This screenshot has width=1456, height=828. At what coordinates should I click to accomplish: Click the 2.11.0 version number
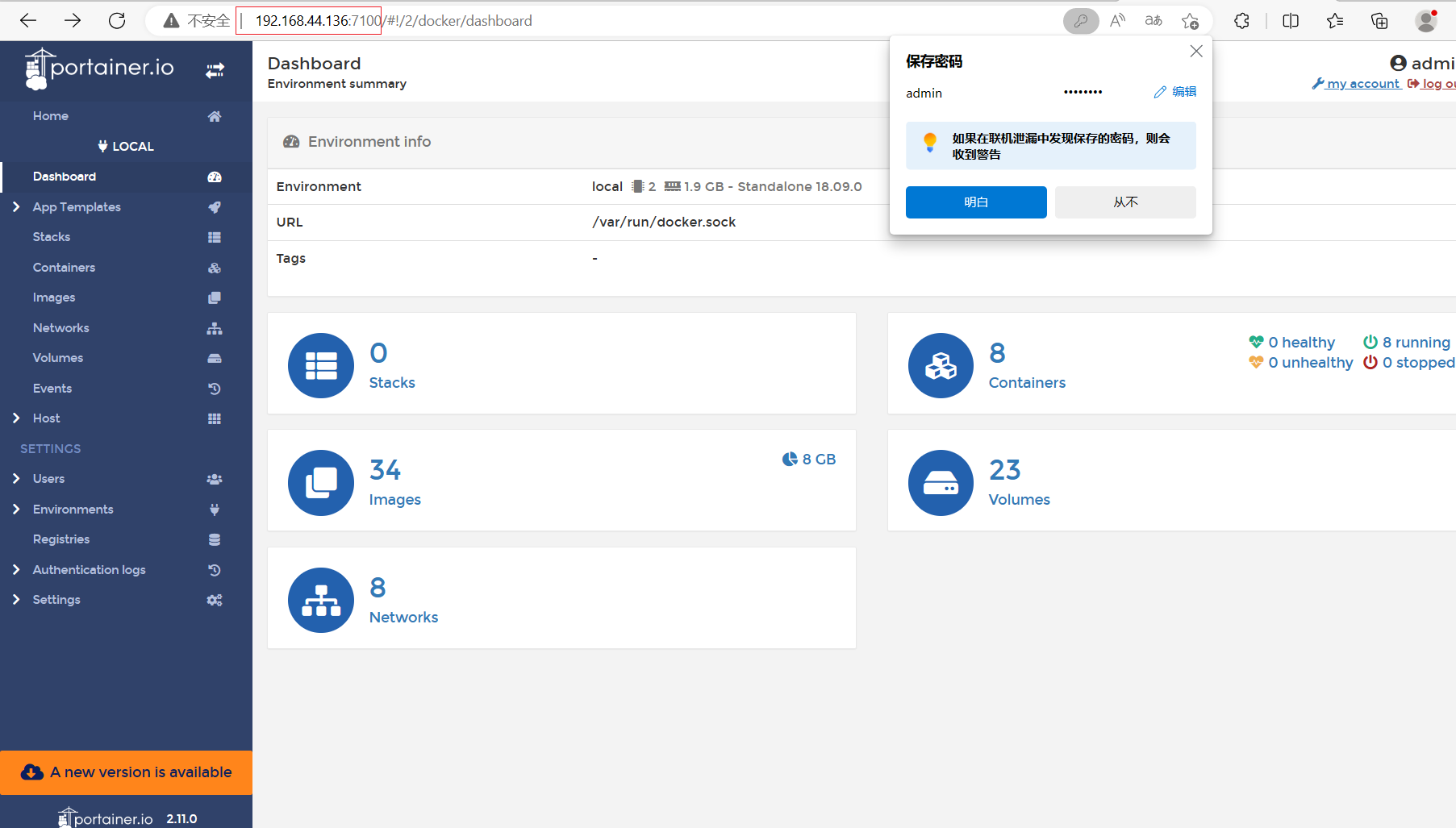pos(181,819)
